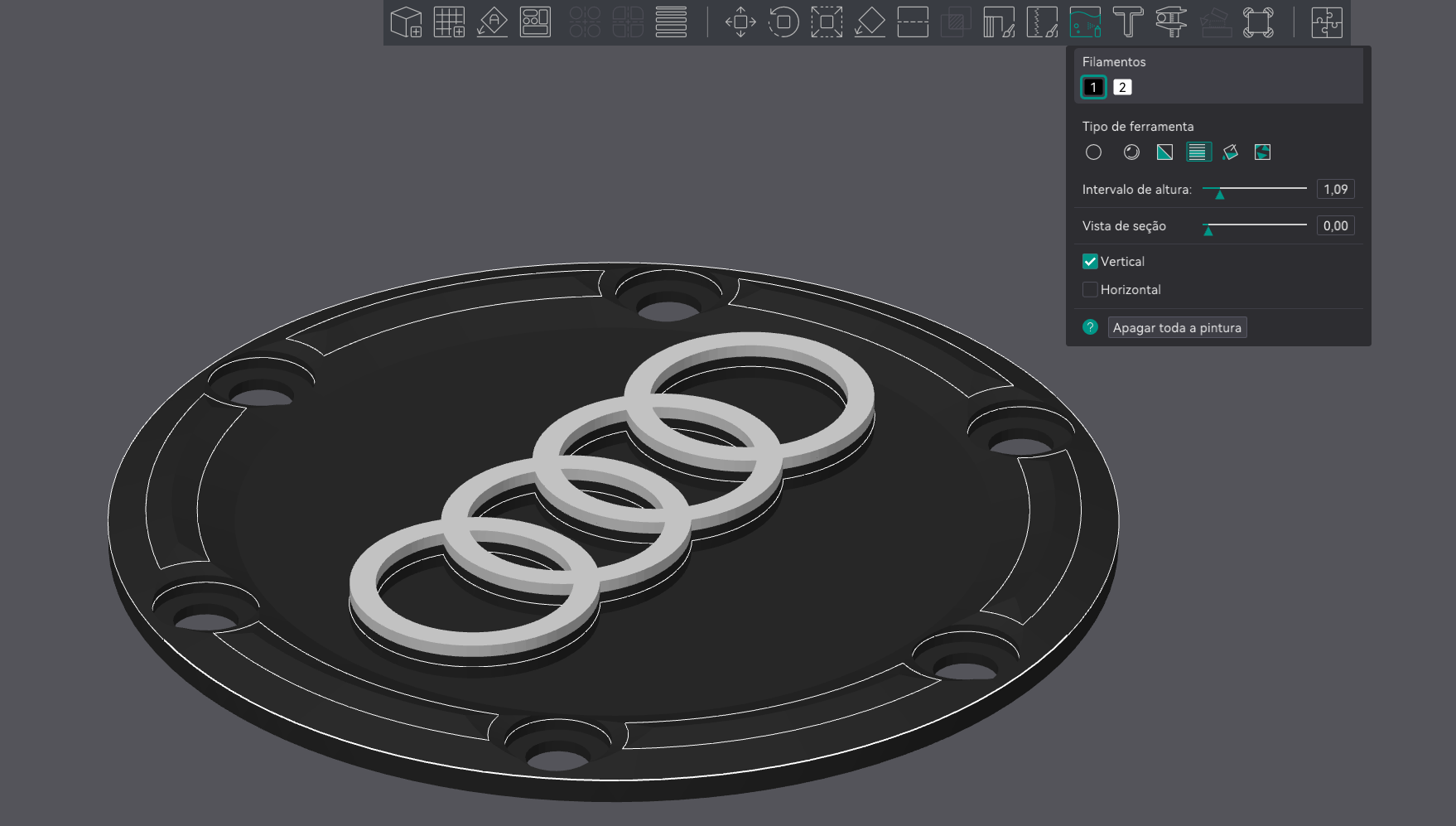Select the Lay on face tool
1456x826 pixels.
[x=870, y=22]
